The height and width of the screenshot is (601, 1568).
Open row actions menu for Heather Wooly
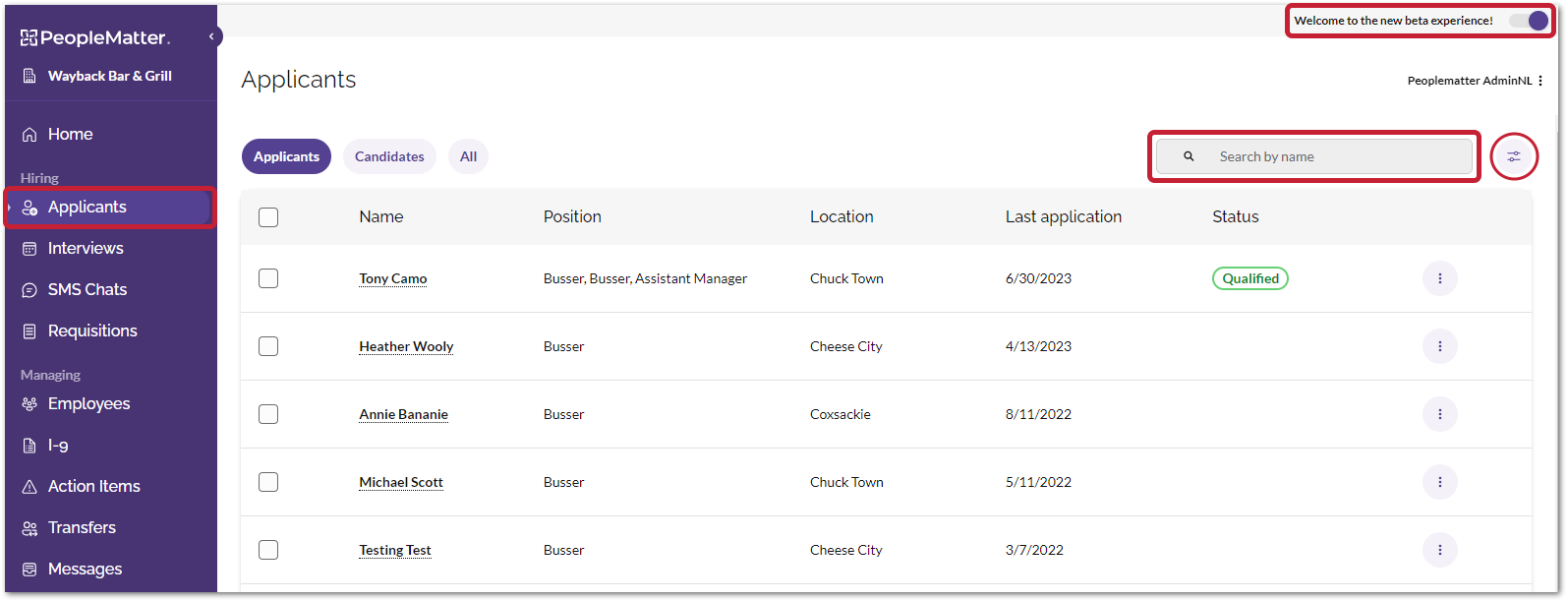pos(1439,346)
